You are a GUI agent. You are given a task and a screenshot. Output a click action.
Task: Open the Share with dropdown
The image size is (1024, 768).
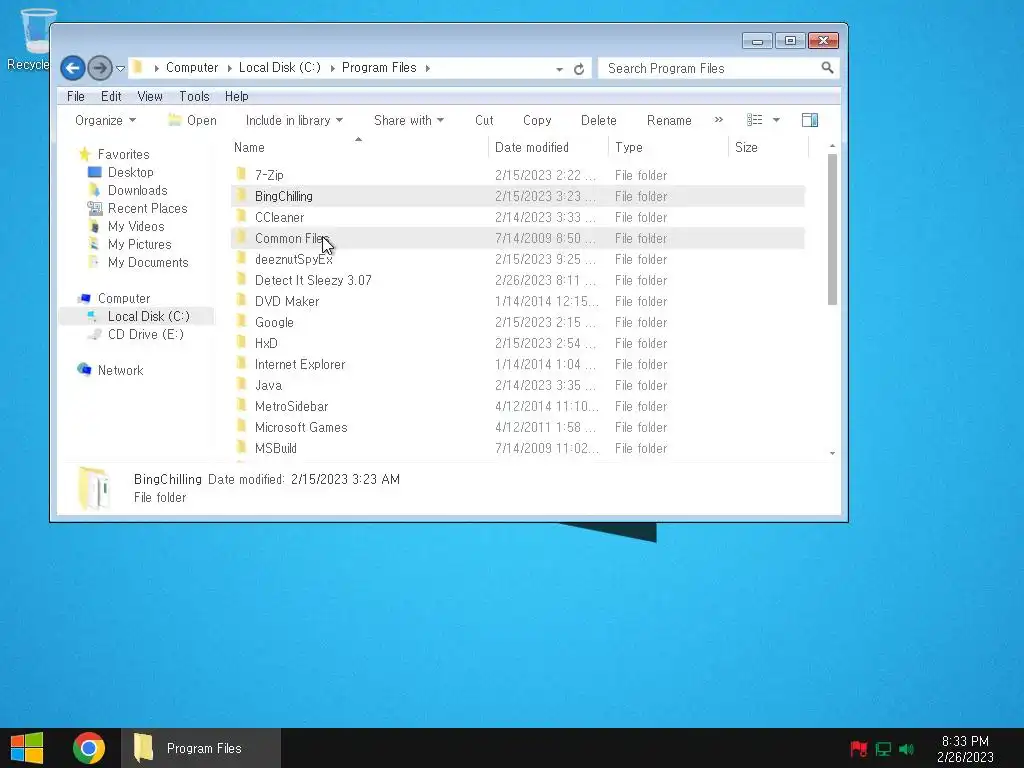point(409,120)
